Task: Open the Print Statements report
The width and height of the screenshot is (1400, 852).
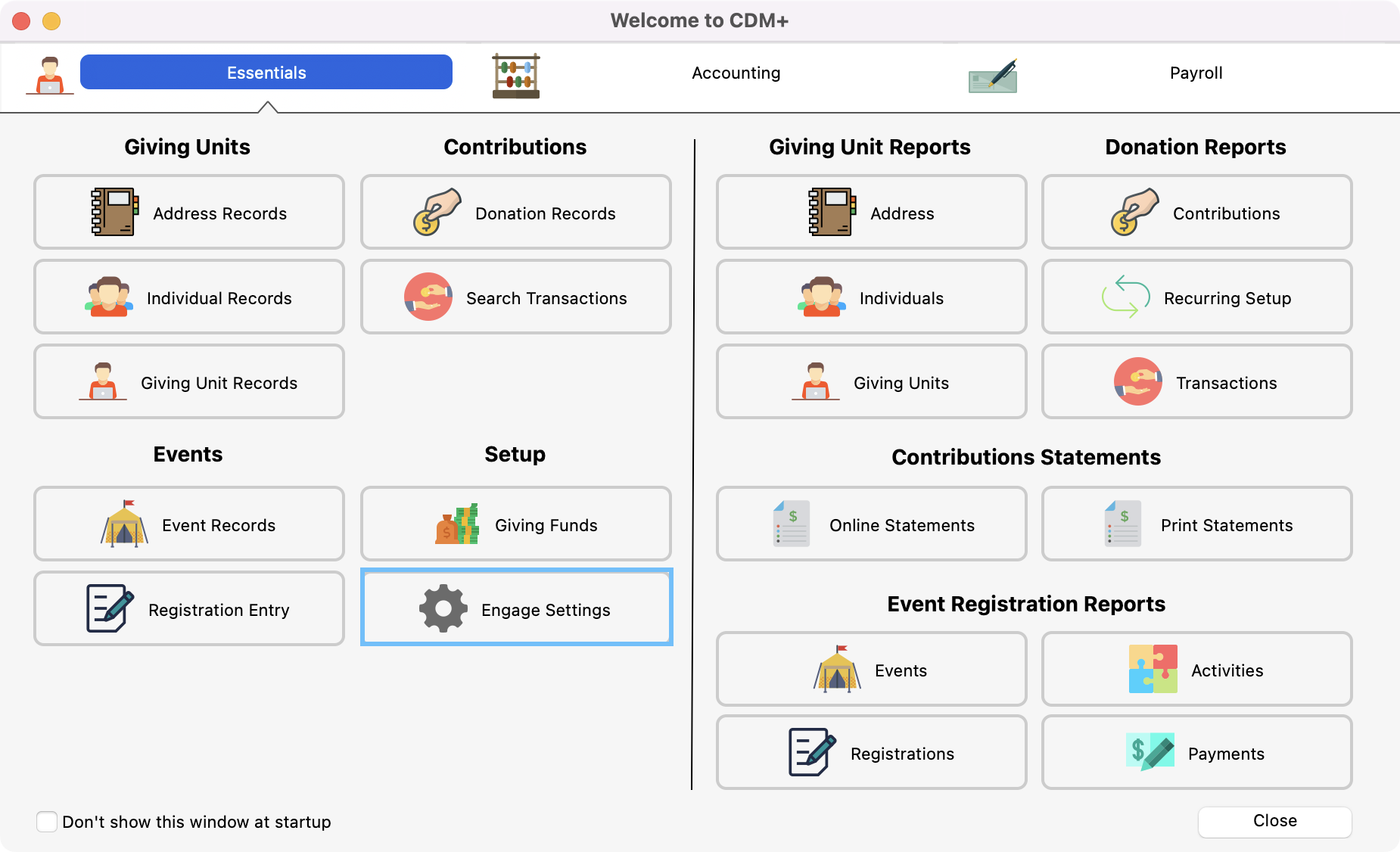Action: (1196, 524)
